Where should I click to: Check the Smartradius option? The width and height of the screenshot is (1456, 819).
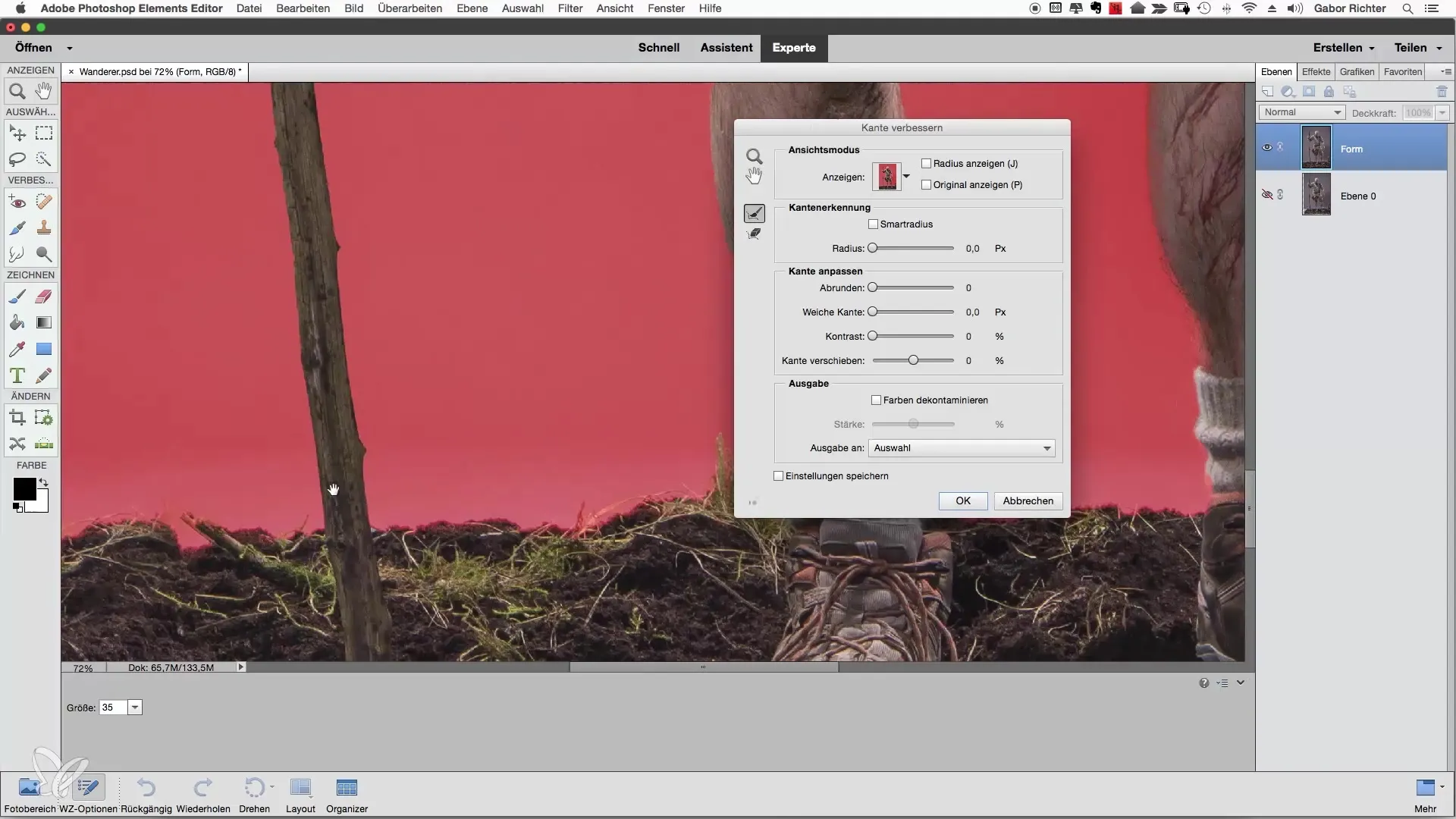point(873,224)
